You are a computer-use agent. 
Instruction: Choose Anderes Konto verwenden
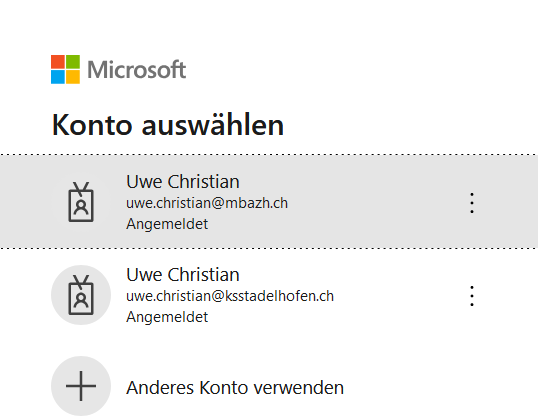(235, 388)
